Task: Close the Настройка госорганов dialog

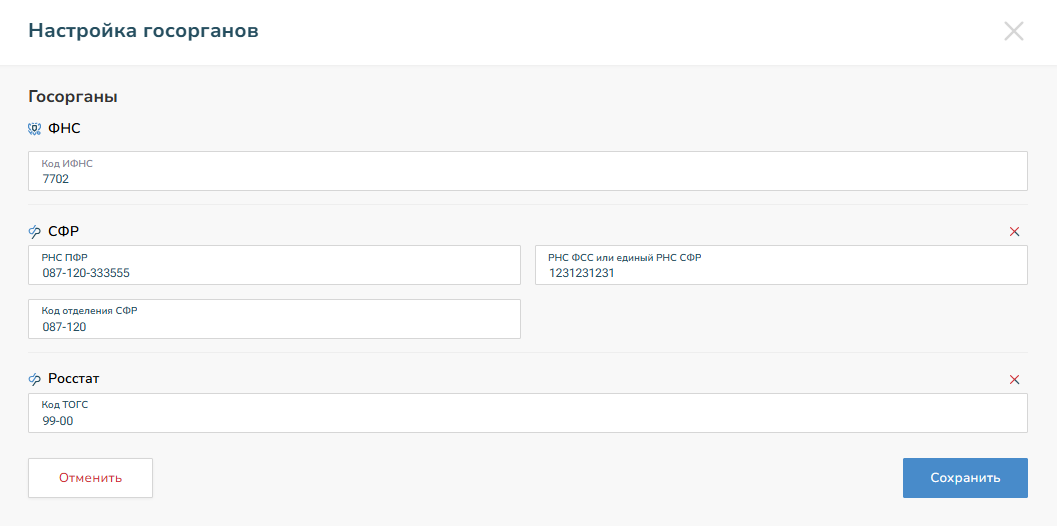Action: (x=1014, y=31)
